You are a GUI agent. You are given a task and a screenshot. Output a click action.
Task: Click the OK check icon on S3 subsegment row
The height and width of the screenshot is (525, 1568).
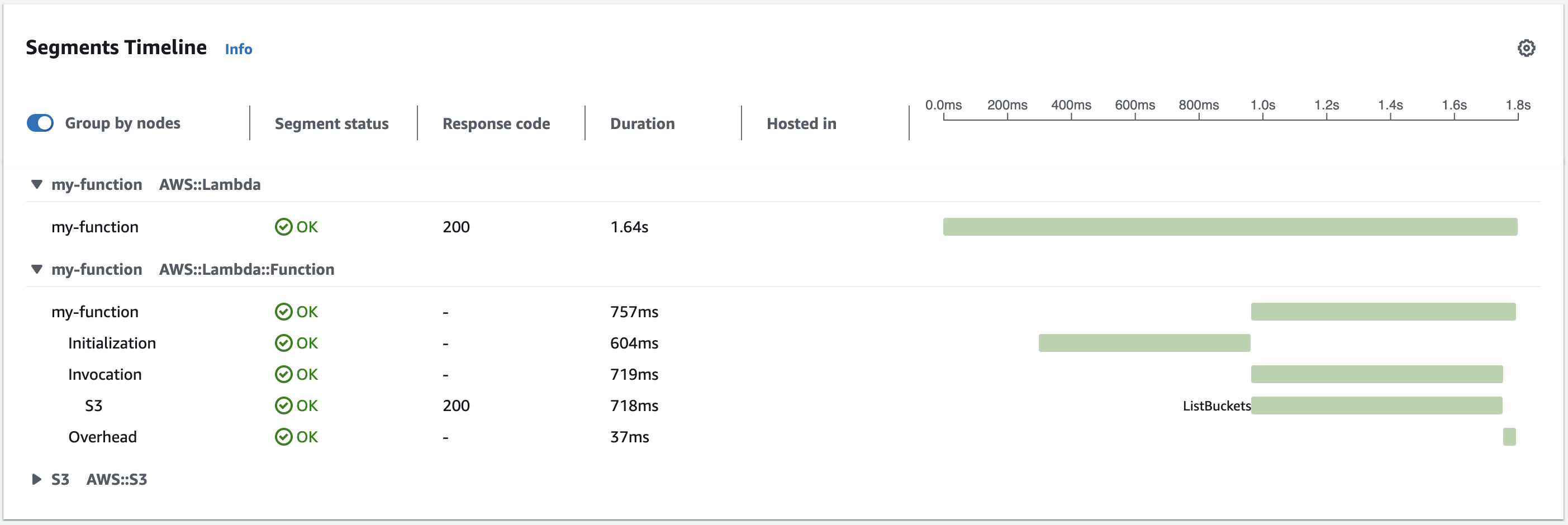tap(283, 406)
